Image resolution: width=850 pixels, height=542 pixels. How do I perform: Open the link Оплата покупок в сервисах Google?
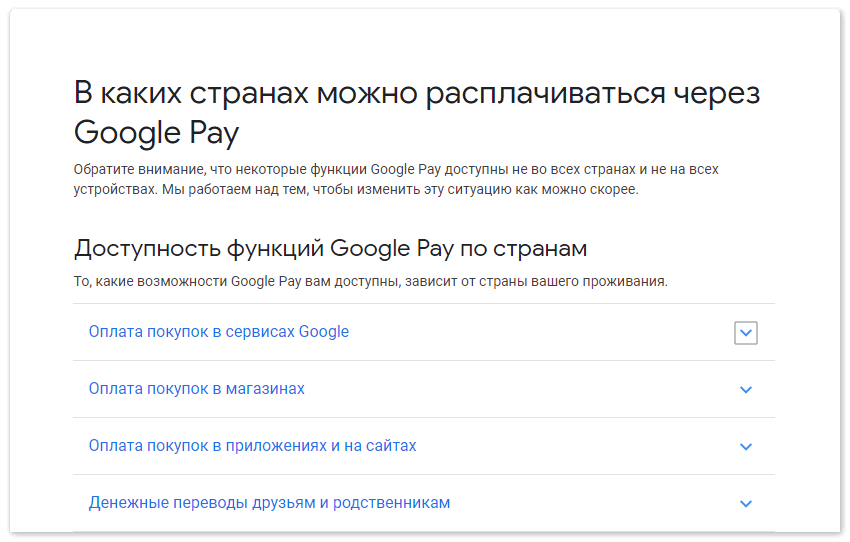pyautogui.click(x=219, y=331)
